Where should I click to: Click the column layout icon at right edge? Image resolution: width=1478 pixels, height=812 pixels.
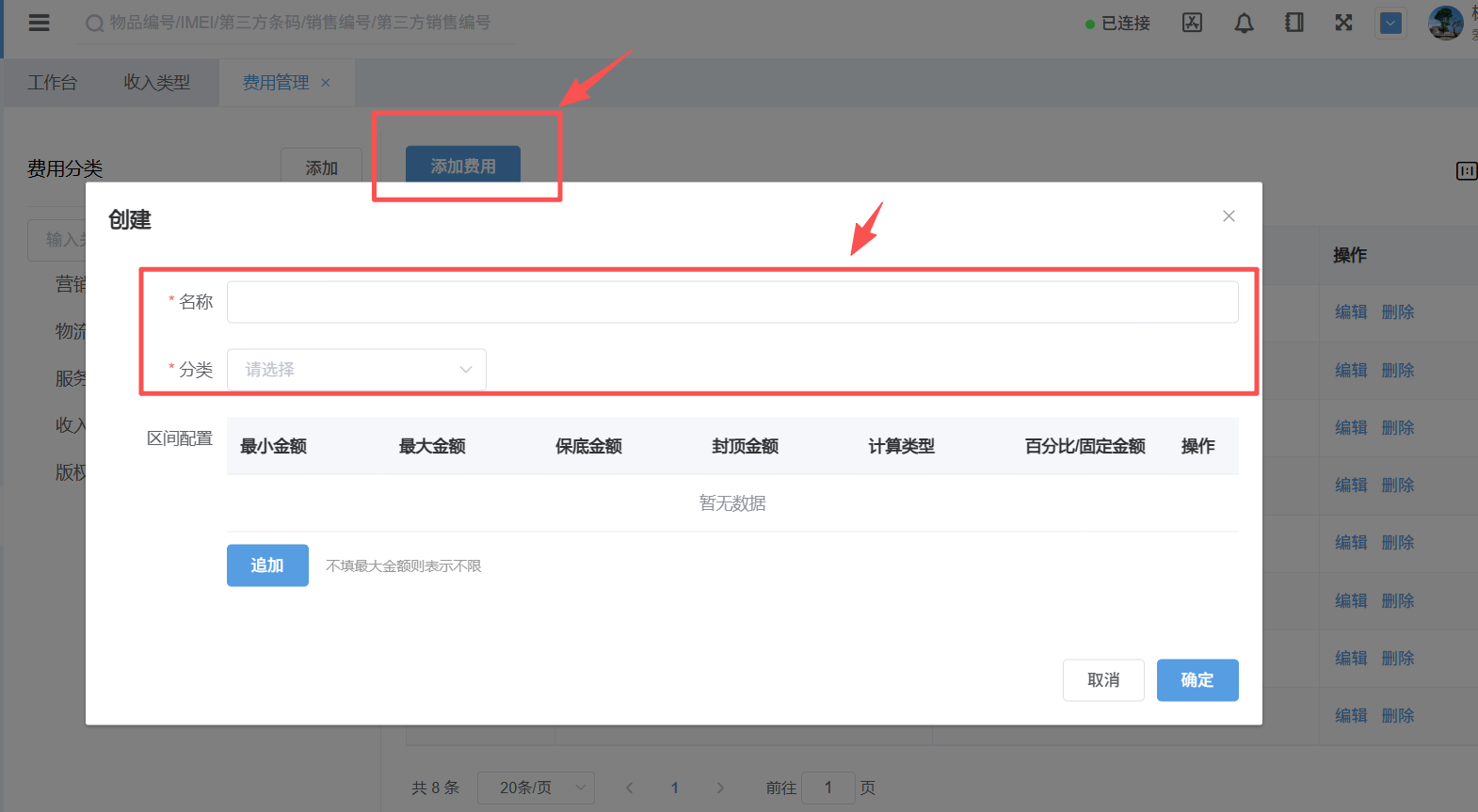coord(1466,170)
